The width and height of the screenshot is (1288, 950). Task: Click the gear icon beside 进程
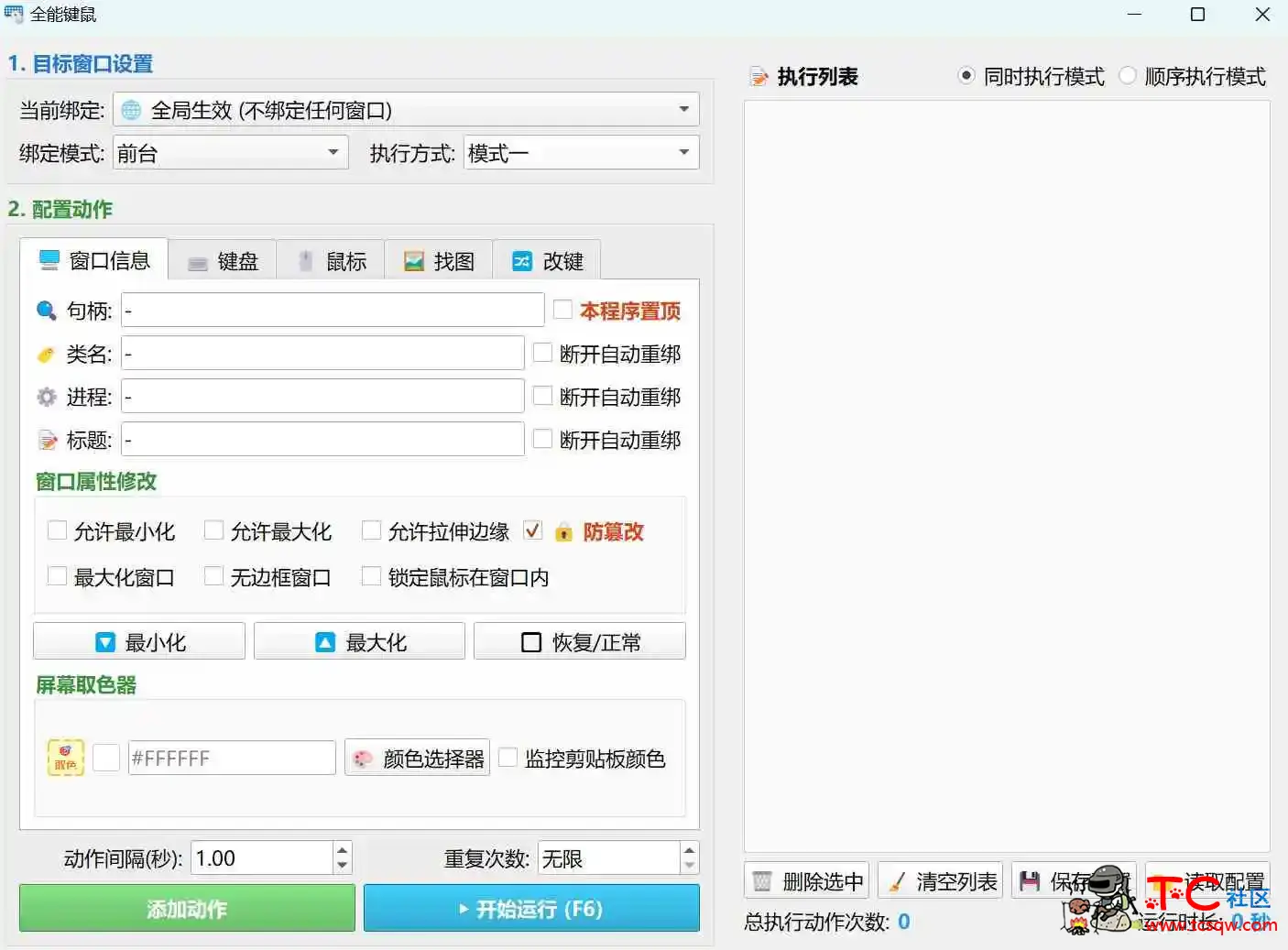(x=47, y=398)
